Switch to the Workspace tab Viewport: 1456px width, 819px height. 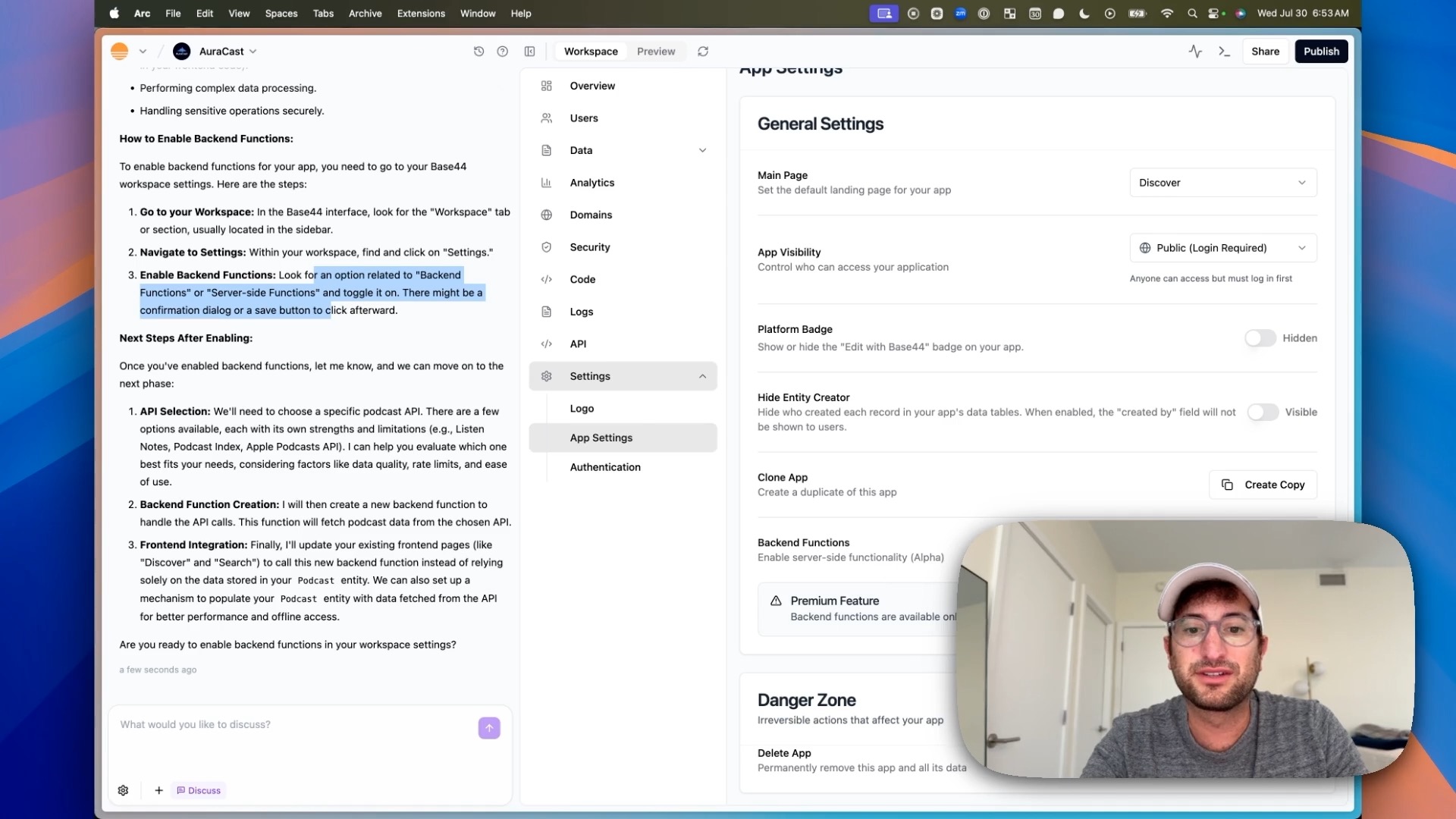tap(591, 52)
